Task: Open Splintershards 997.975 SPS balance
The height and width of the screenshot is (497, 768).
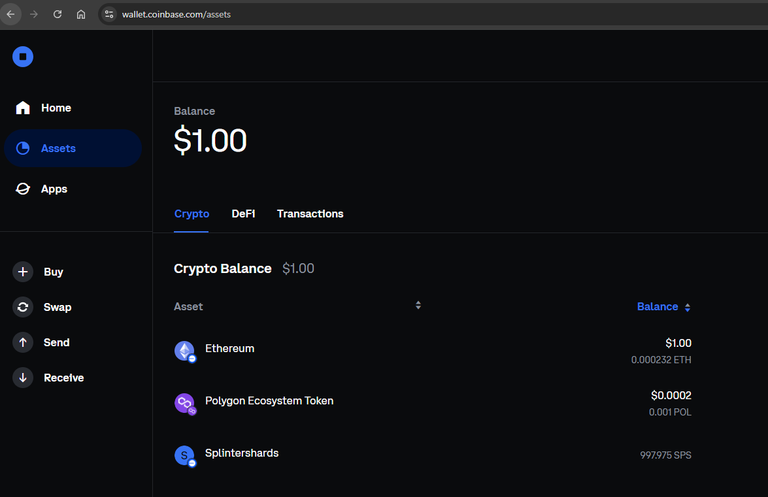Action: pyautogui.click(x=665, y=455)
